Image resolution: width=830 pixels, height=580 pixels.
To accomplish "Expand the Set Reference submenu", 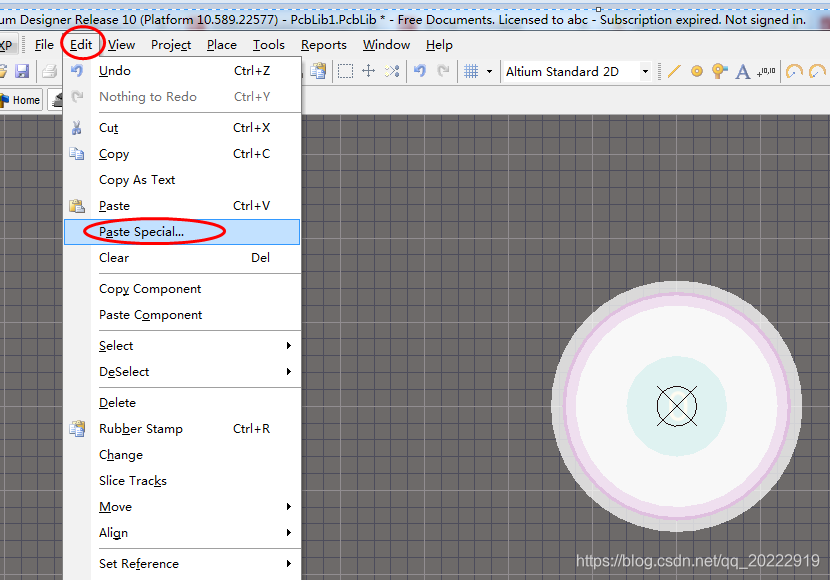I will 183,564.
